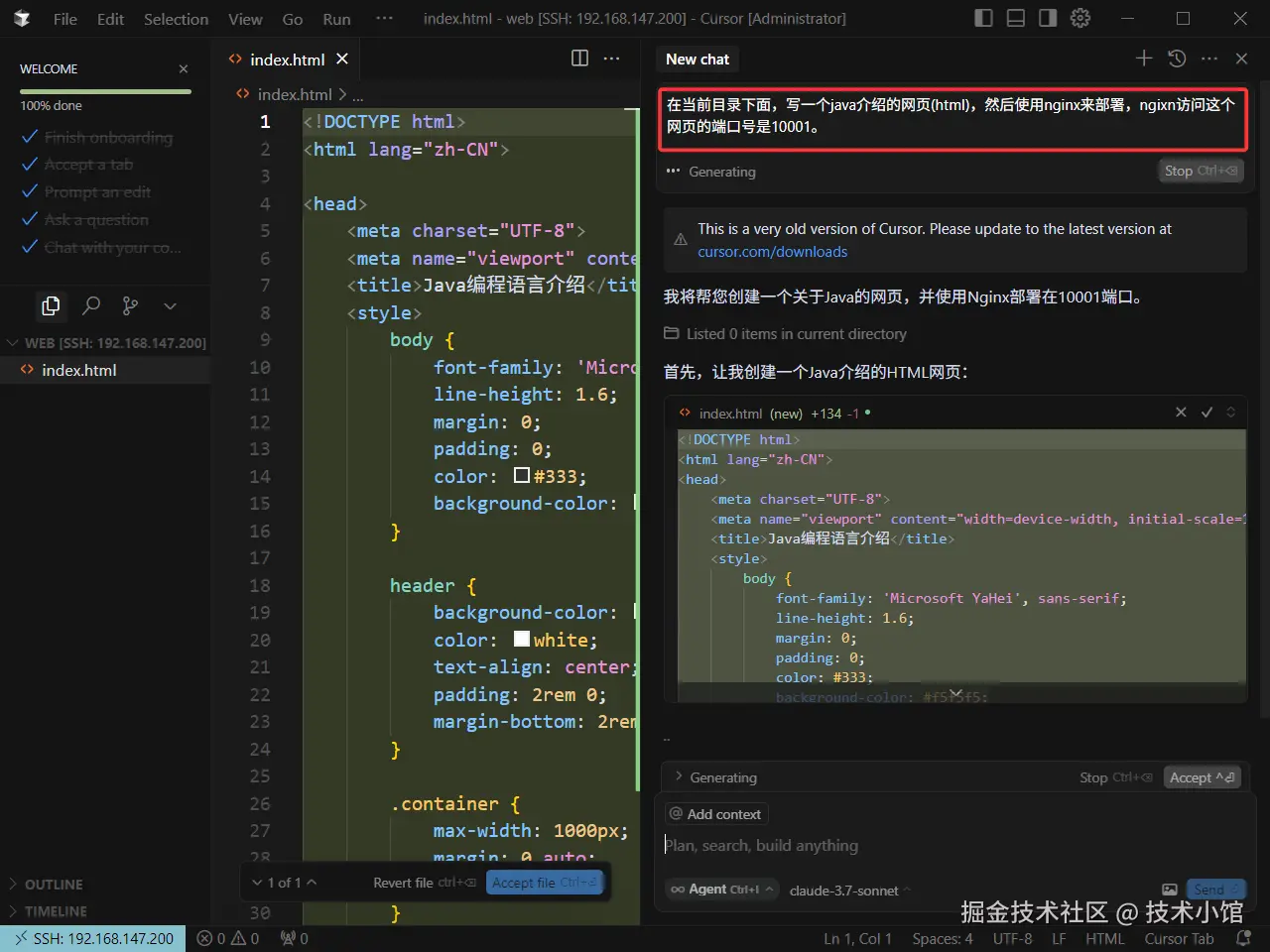Toggle the bottom panel layout icon
The image size is (1270, 952).
coord(1015,18)
